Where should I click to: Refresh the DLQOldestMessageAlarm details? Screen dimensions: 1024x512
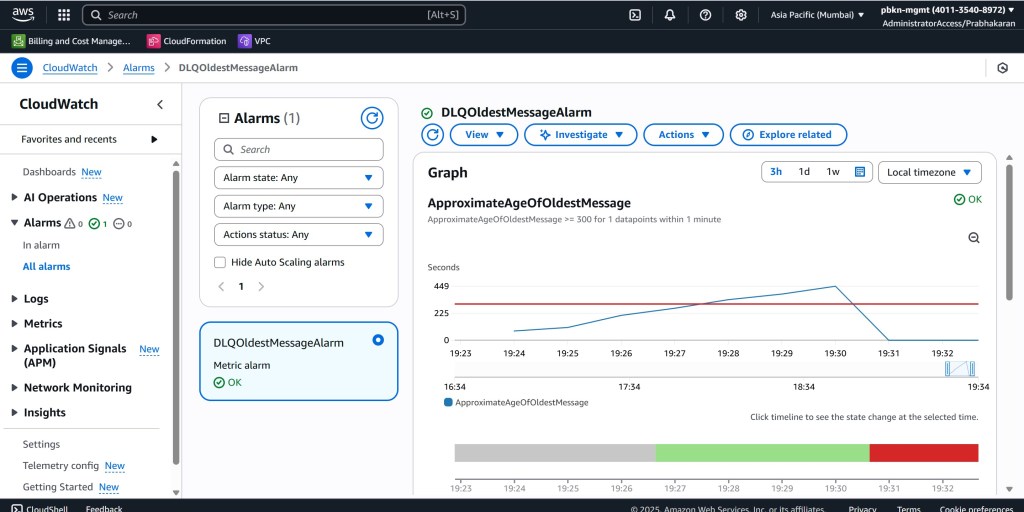(x=432, y=134)
